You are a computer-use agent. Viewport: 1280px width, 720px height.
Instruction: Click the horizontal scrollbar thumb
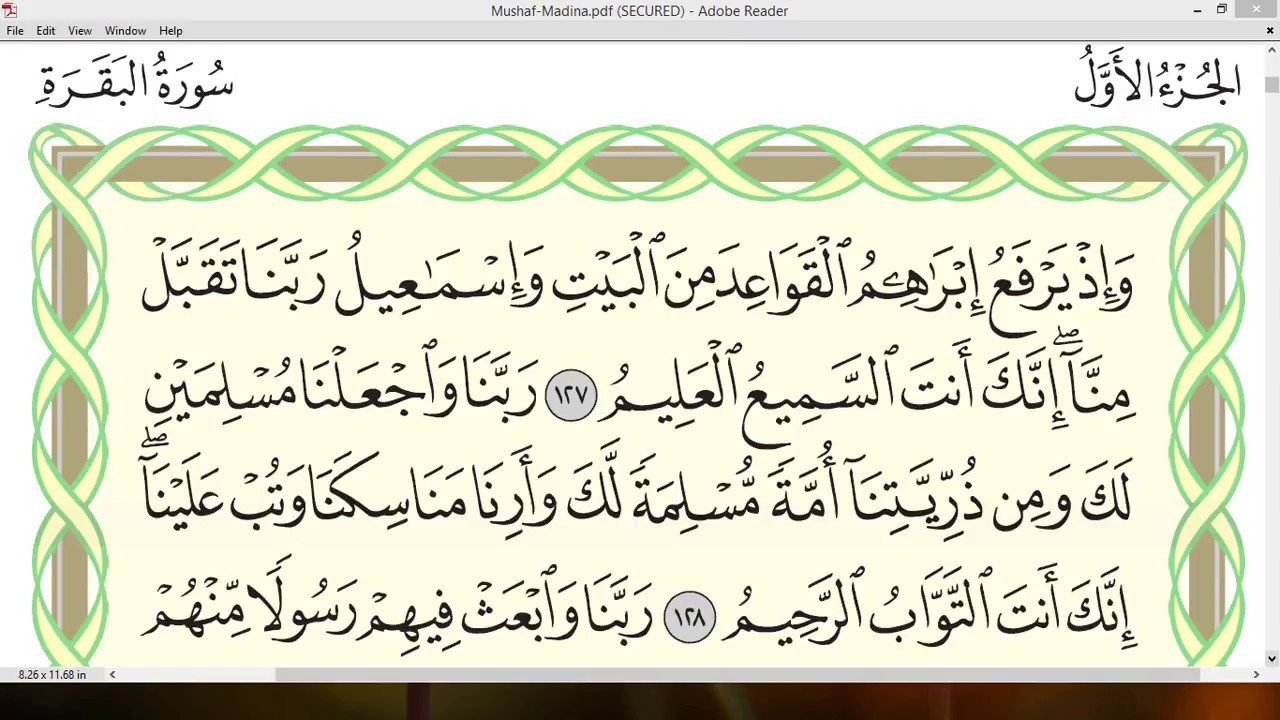coord(738,675)
